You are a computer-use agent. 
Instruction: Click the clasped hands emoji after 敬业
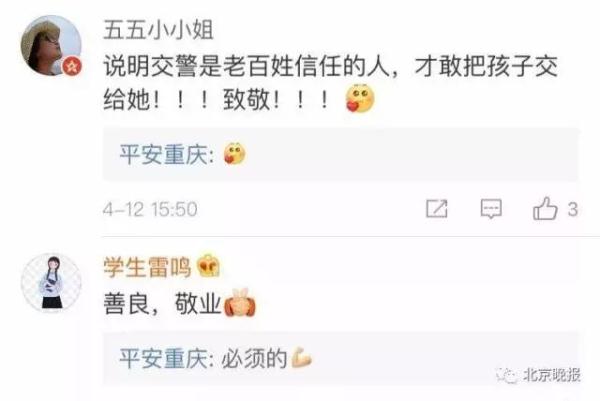[x=240, y=303]
